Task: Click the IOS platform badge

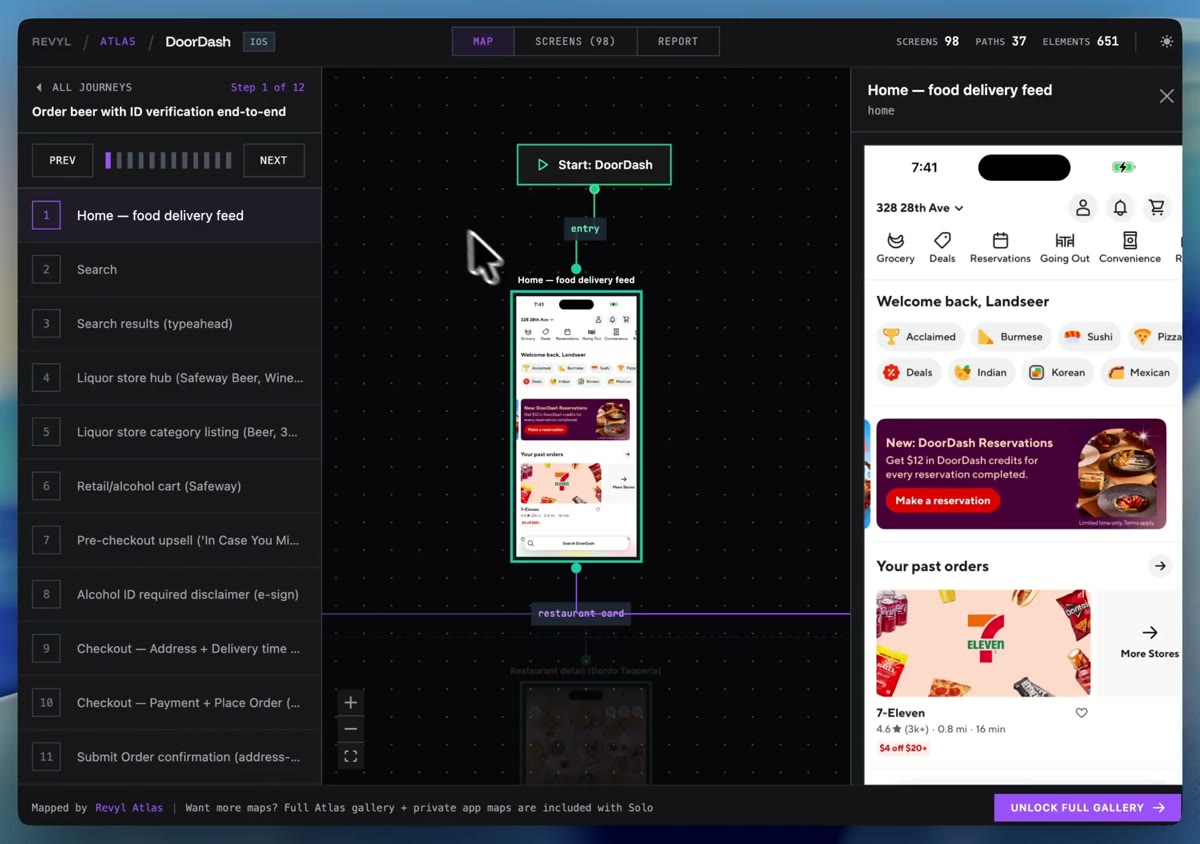Action: click(259, 42)
